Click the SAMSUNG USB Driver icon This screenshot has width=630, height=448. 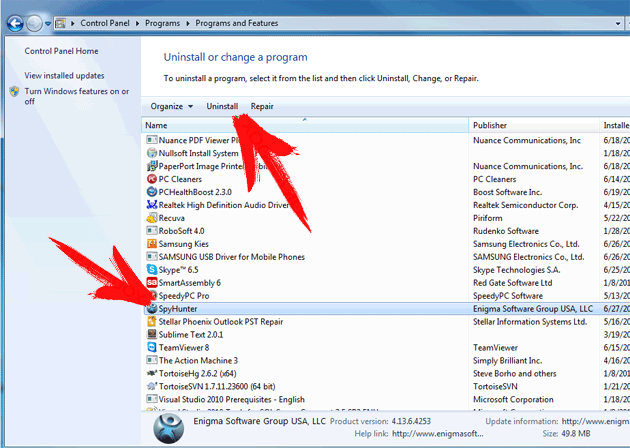click(x=151, y=256)
